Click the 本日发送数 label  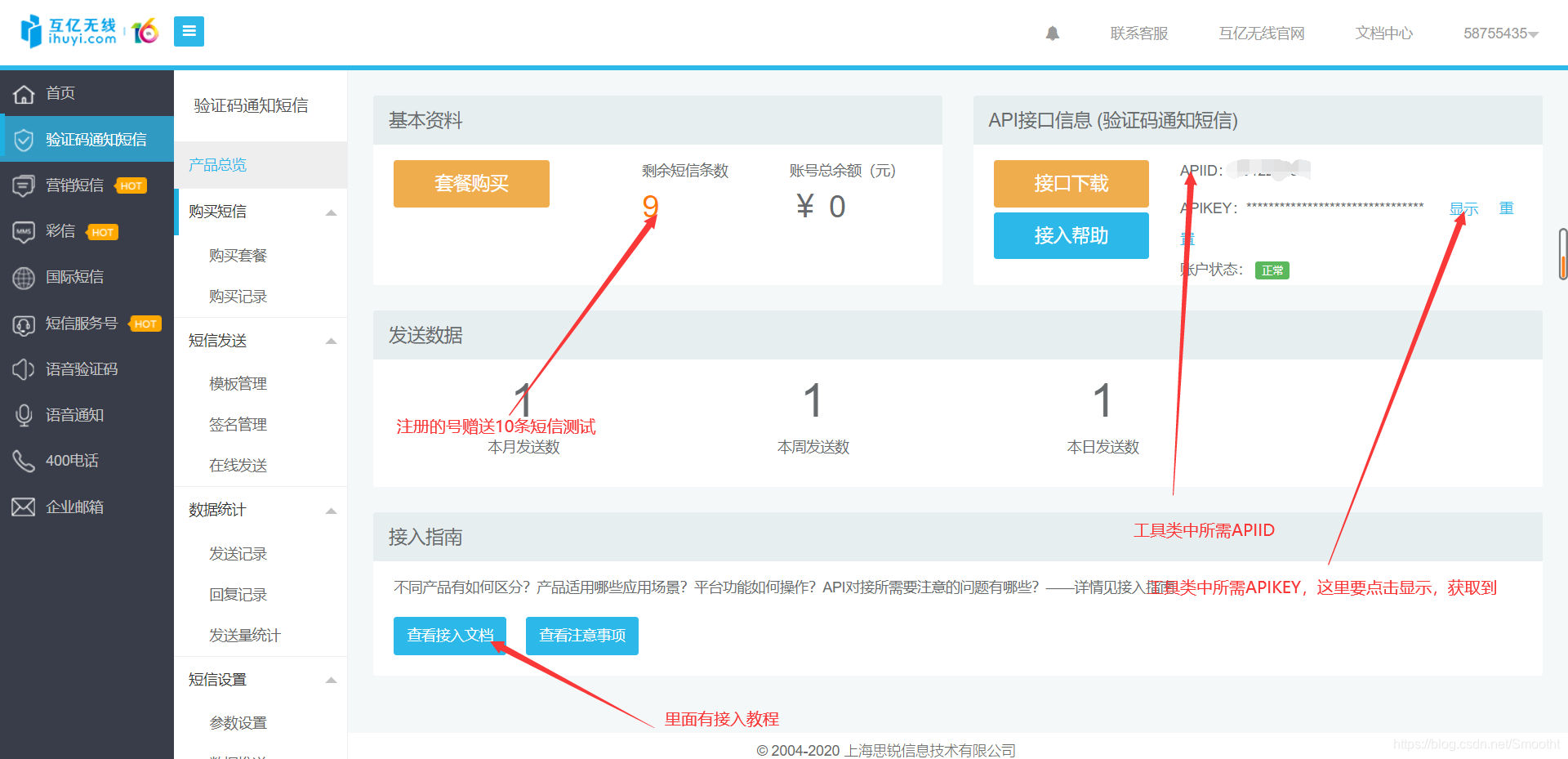click(x=1102, y=447)
